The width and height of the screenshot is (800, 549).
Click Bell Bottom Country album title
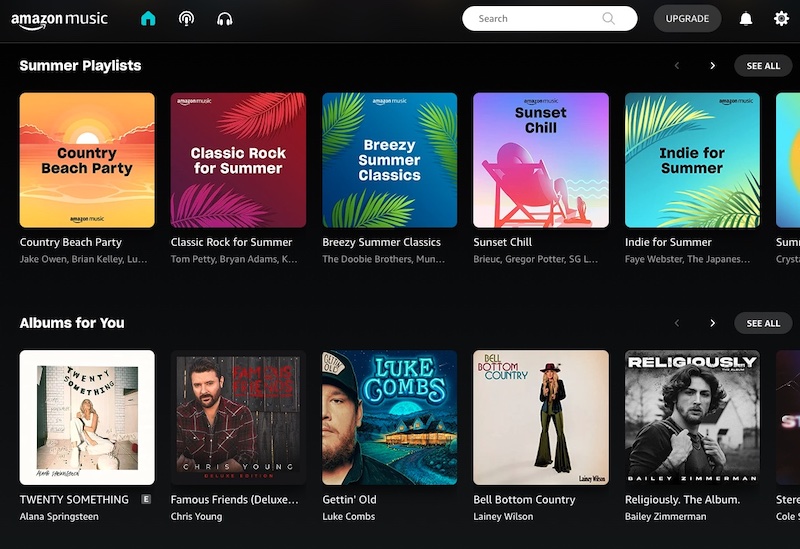524,499
